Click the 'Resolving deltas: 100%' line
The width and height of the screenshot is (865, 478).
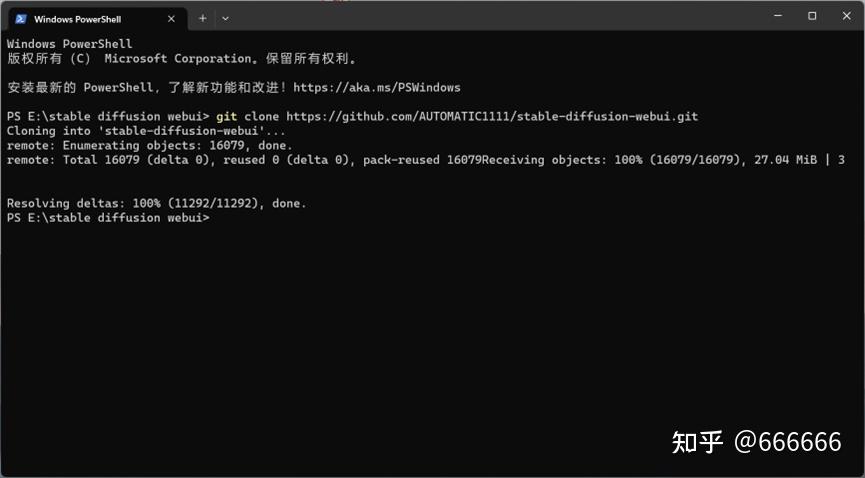coord(156,203)
